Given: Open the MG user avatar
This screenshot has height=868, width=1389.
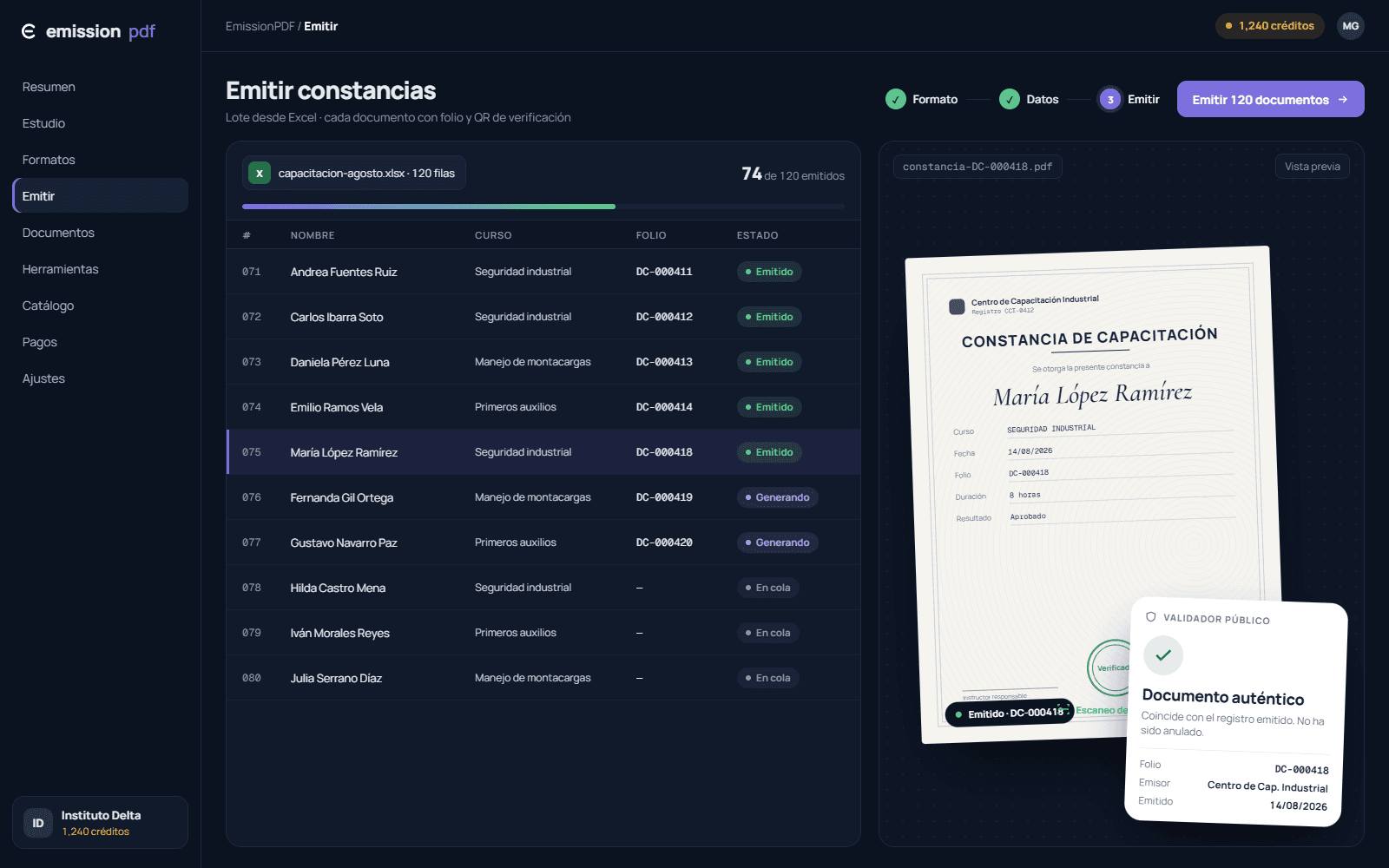Looking at the screenshot, I should [x=1350, y=26].
